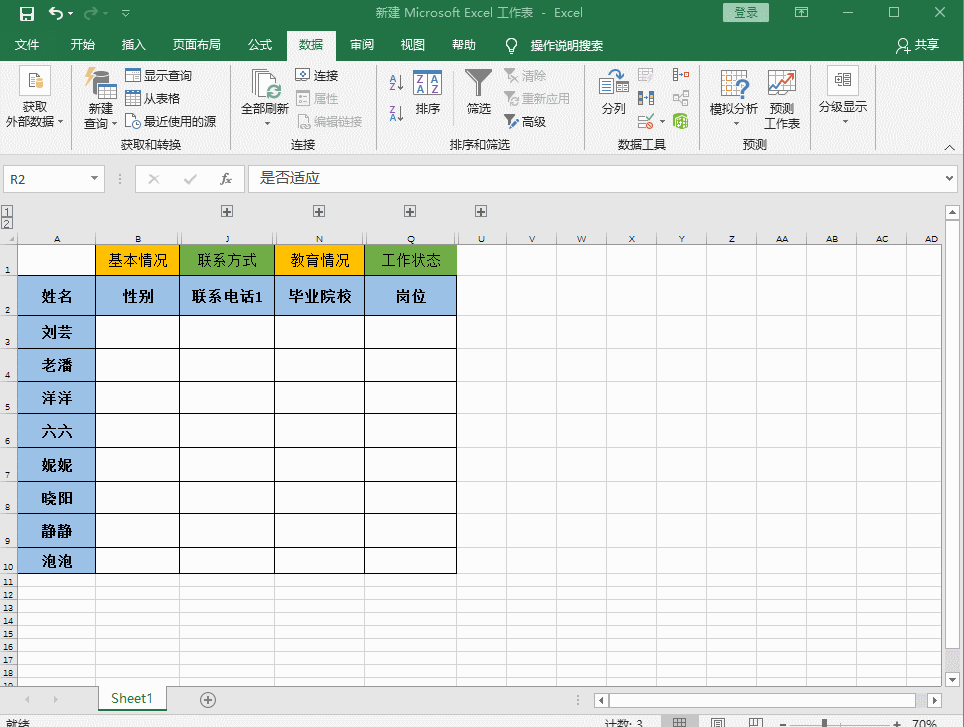This screenshot has width=964, height=727.
Task: Select the Sheet1 sheet tab
Action: 131,698
